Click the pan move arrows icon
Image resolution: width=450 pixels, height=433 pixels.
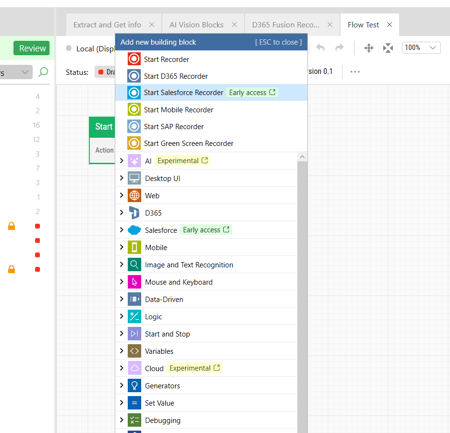[369, 48]
